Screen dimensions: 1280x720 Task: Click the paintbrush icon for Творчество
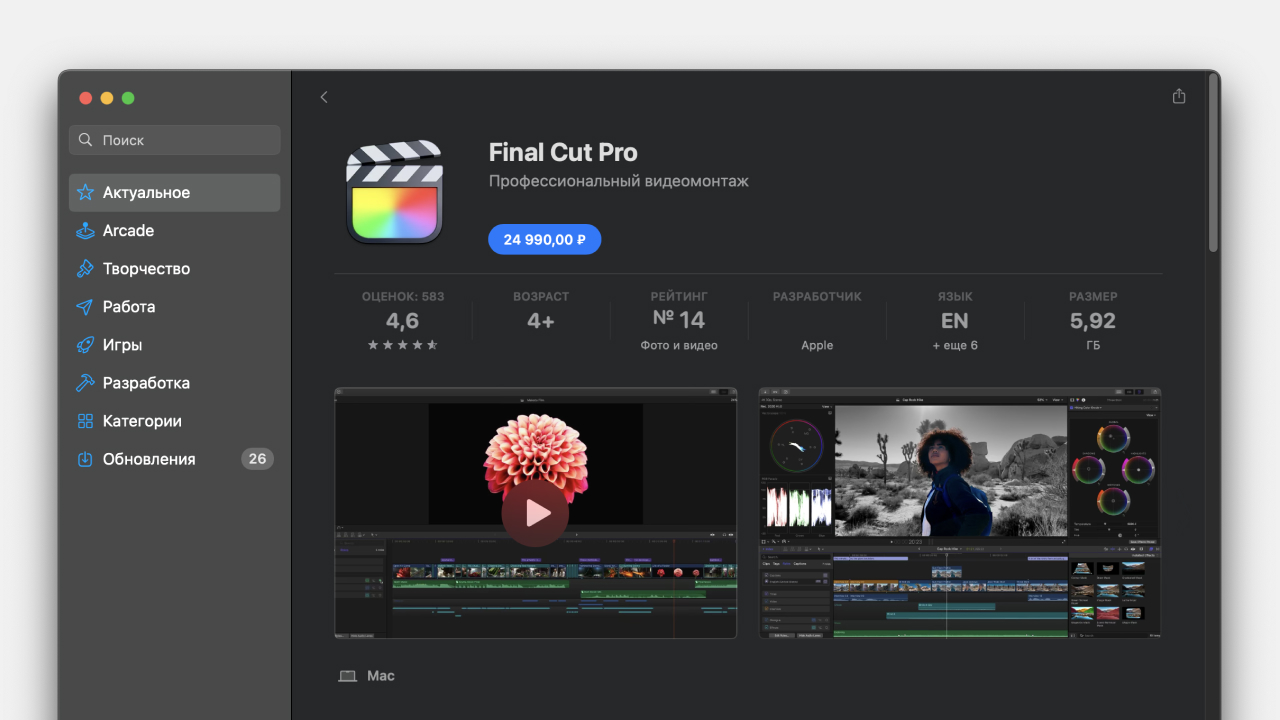coord(86,268)
